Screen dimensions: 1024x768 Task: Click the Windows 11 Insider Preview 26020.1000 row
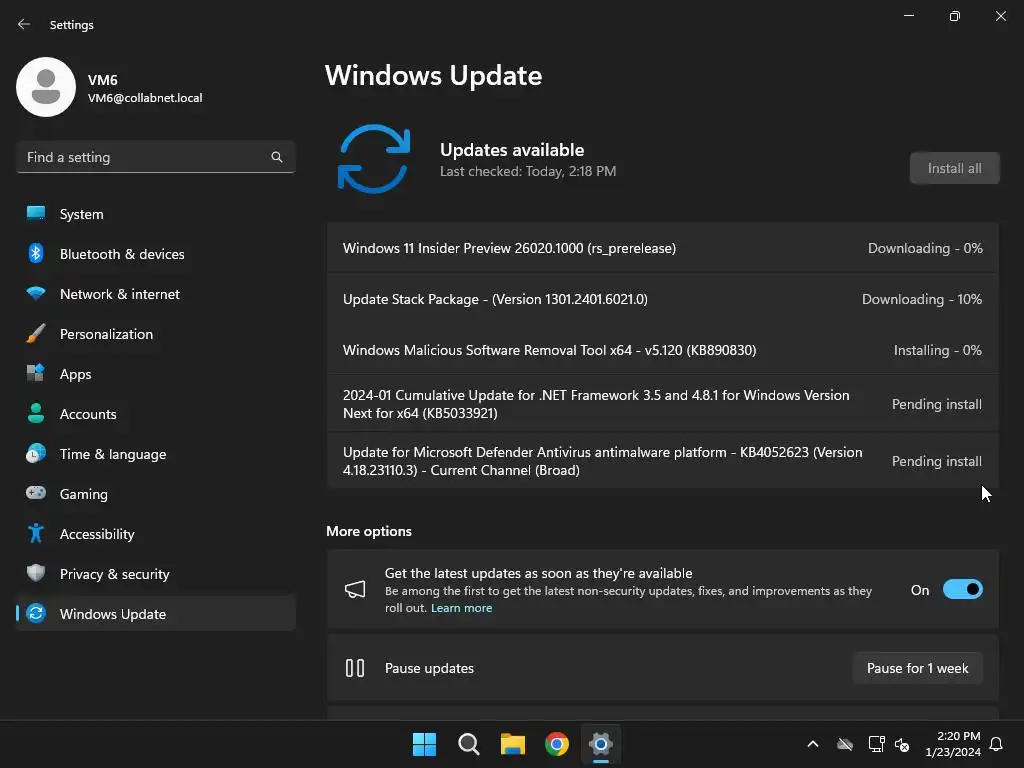coord(663,248)
